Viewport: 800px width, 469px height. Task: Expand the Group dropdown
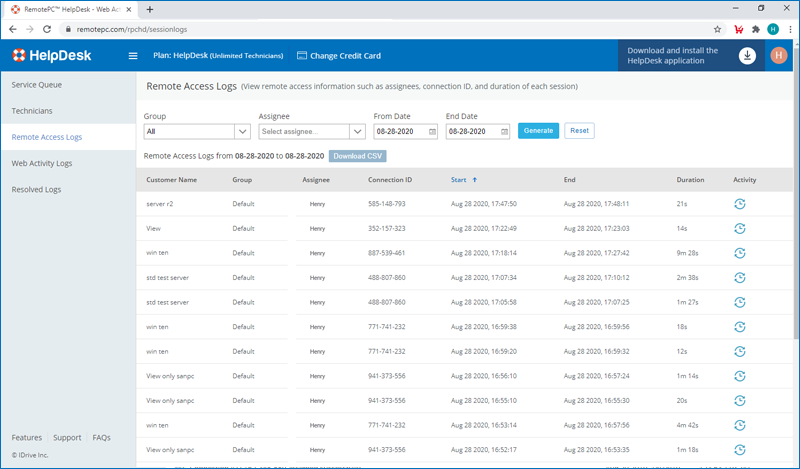coord(242,131)
